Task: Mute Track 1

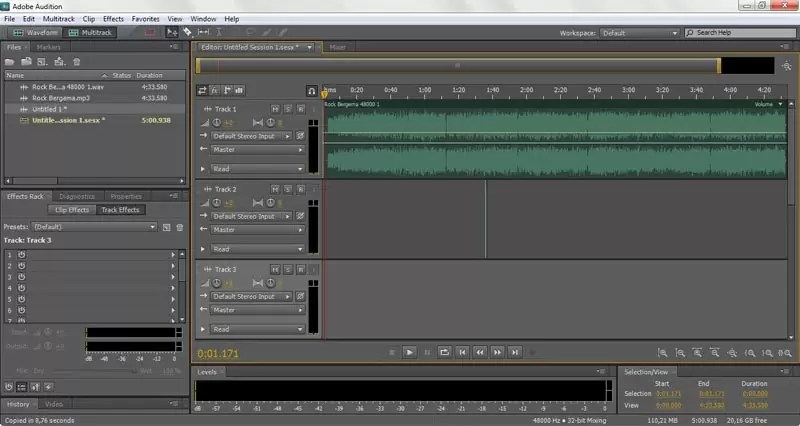Action: pyautogui.click(x=275, y=109)
